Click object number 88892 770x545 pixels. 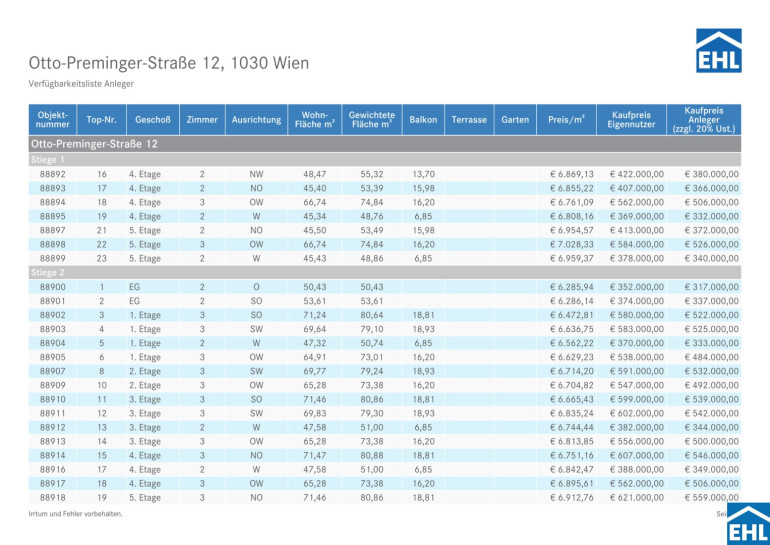[x=53, y=174]
